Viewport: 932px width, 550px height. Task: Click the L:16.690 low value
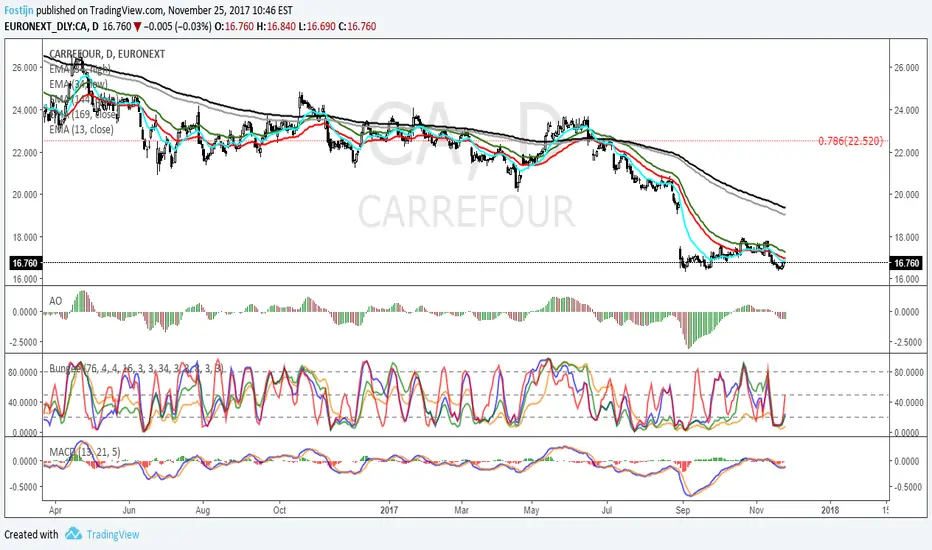point(317,26)
